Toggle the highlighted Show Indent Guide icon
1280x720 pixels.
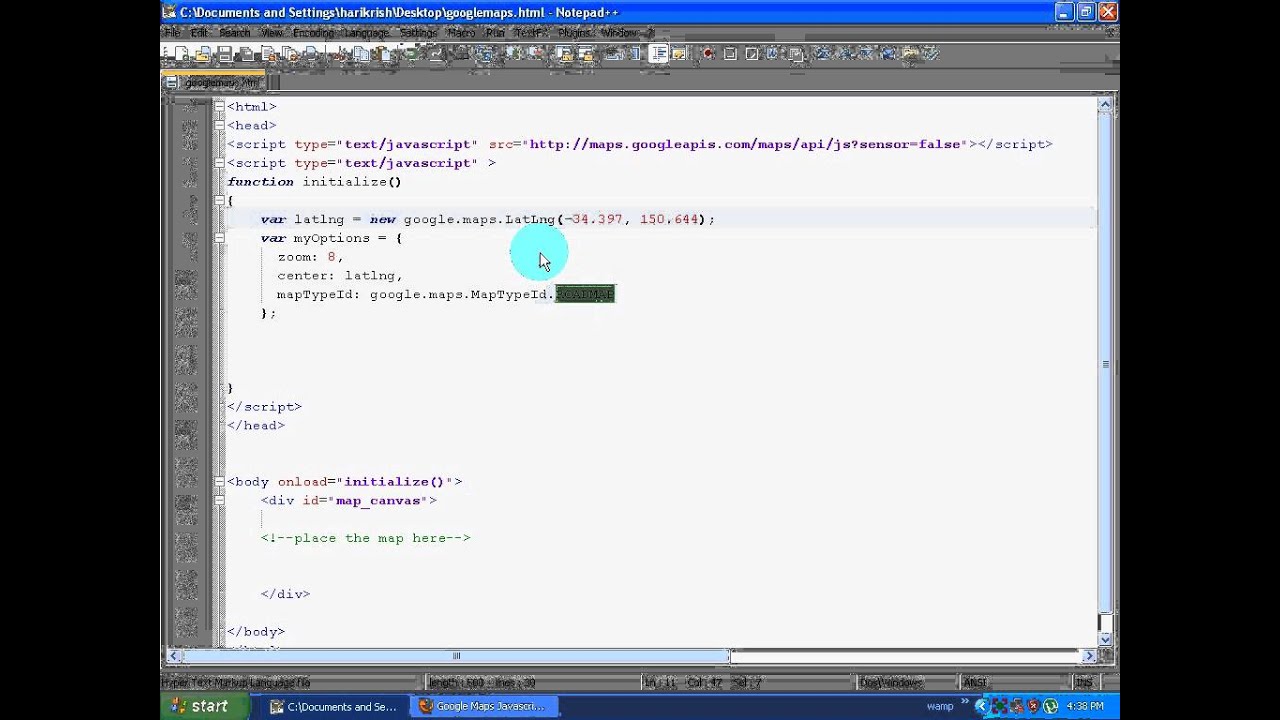point(658,54)
